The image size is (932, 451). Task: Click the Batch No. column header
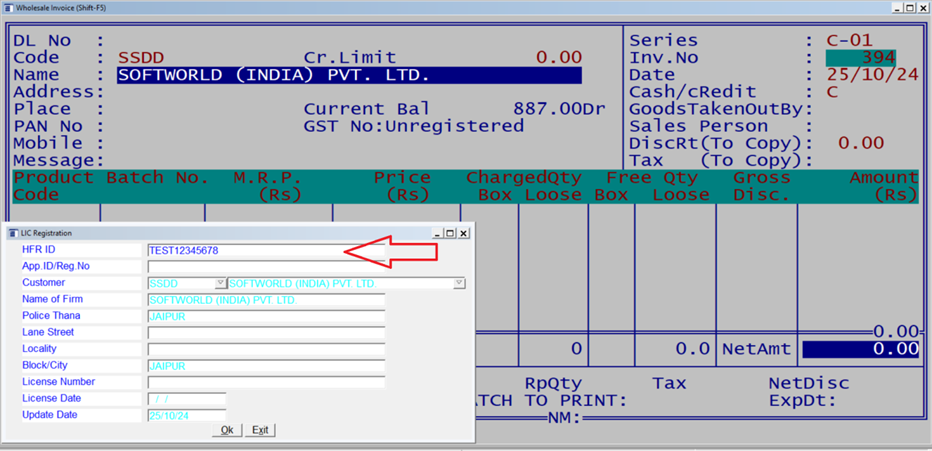(158, 178)
